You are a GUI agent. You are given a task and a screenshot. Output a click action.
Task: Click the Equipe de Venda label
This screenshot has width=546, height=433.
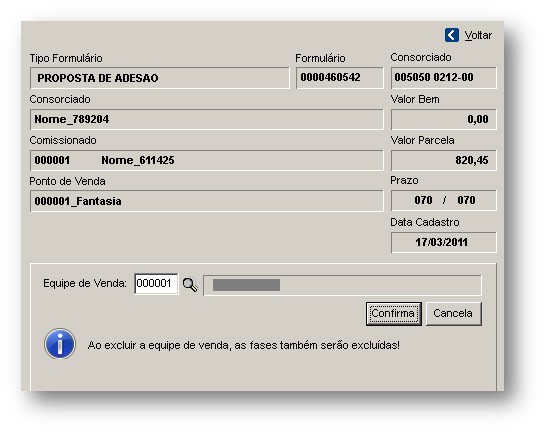(x=85, y=284)
